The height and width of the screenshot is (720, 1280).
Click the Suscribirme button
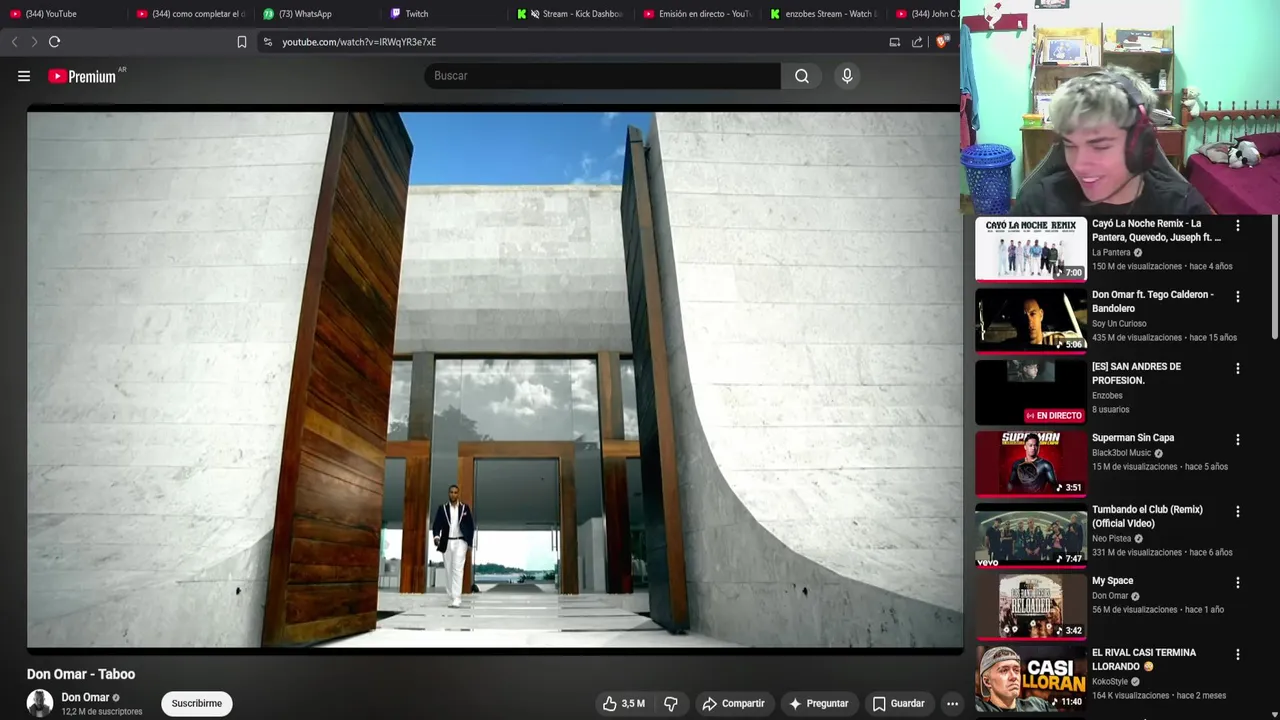(x=197, y=704)
